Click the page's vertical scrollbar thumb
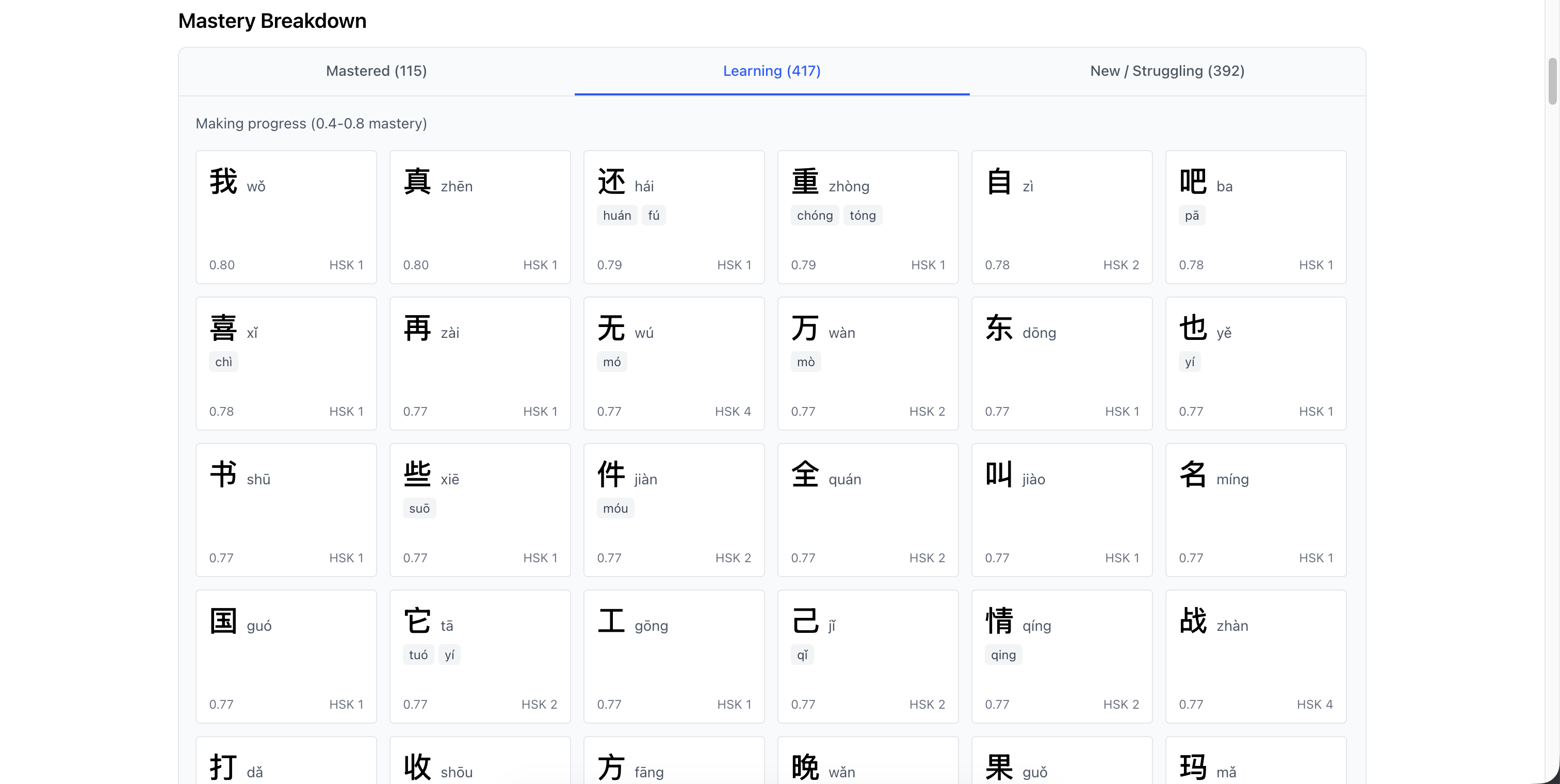The width and height of the screenshot is (1560, 784). pyautogui.click(x=1552, y=81)
